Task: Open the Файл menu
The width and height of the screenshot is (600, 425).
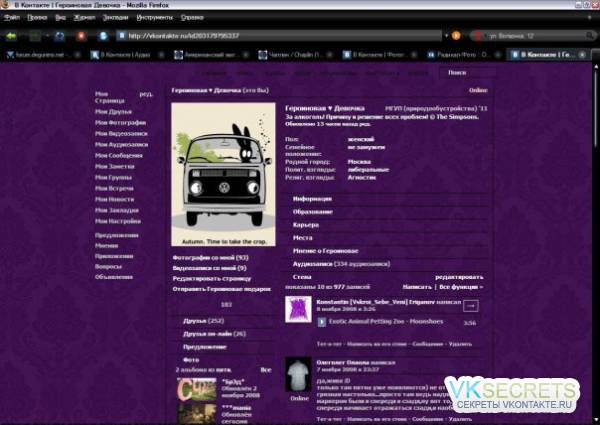Action: (x=12, y=17)
